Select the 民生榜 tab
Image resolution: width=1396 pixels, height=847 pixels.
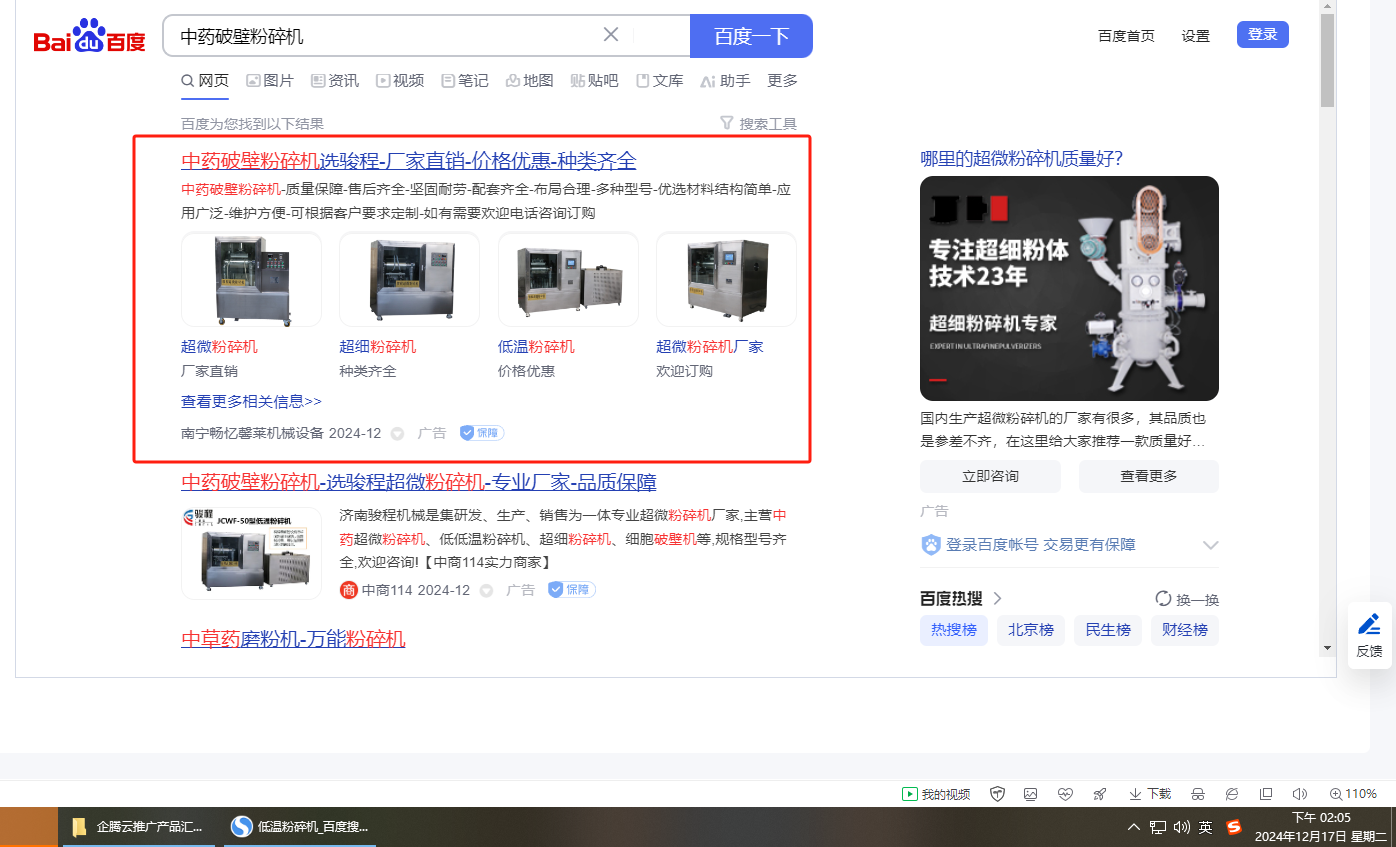click(1108, 630)
